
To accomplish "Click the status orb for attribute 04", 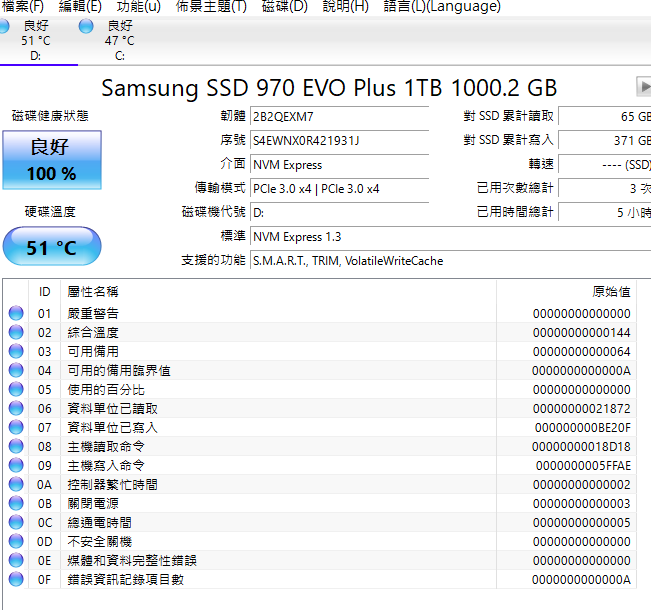I will pyautogui.click(x=16, y=370).
